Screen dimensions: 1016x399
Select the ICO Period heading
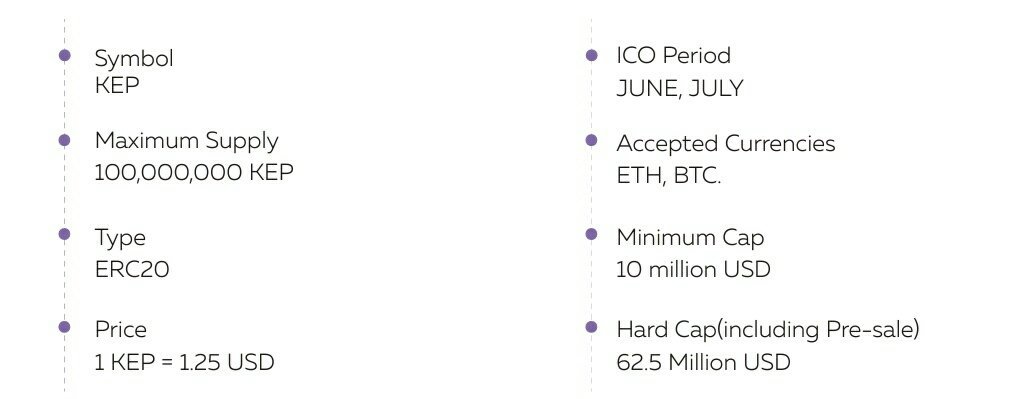674,56
